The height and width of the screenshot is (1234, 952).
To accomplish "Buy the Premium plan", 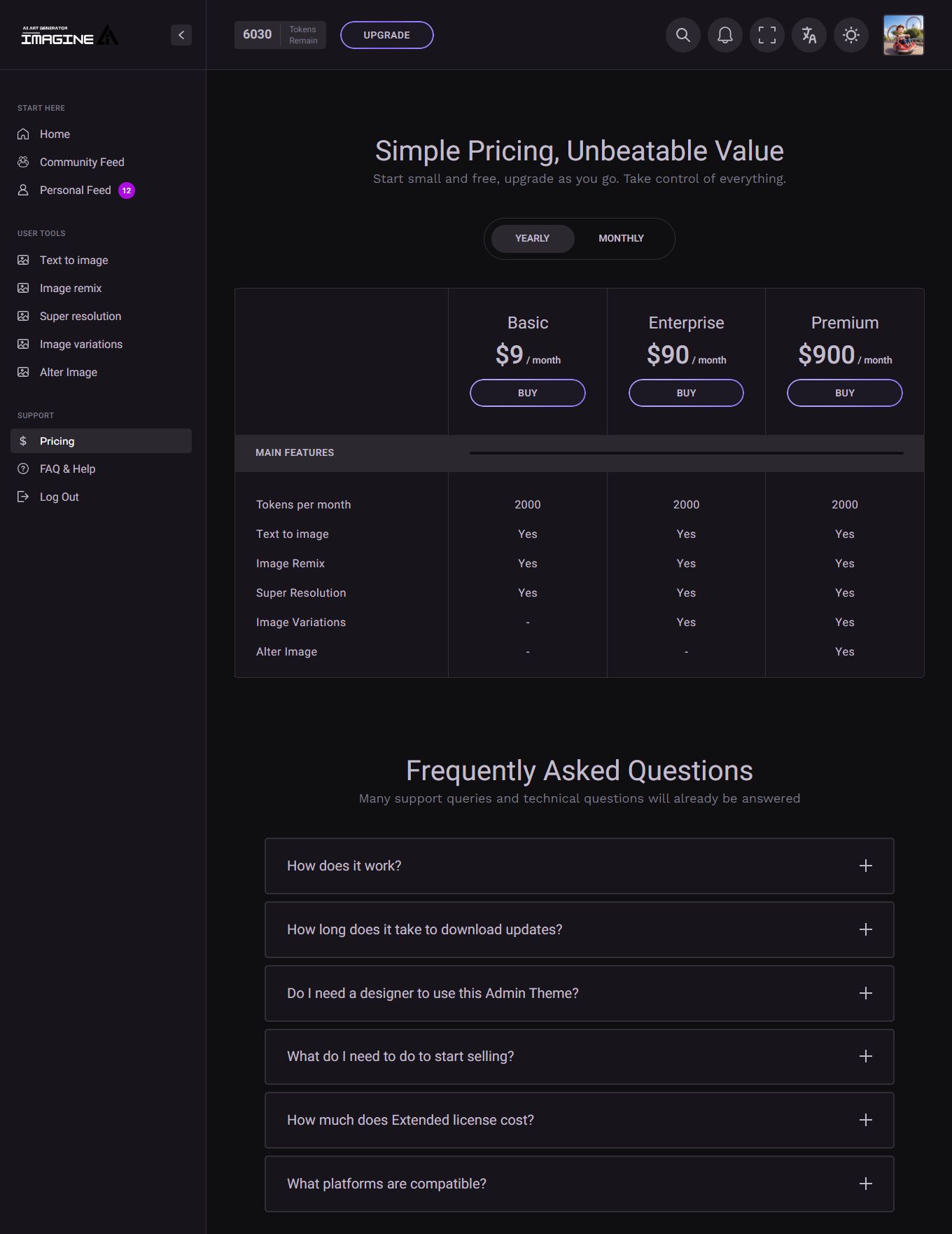I will pyautogui.click(x=844, y=393).
